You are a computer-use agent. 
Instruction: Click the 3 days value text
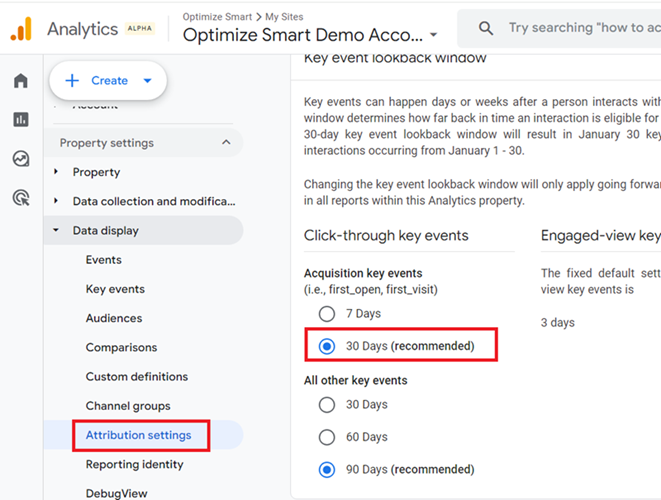tap(558, 323)
